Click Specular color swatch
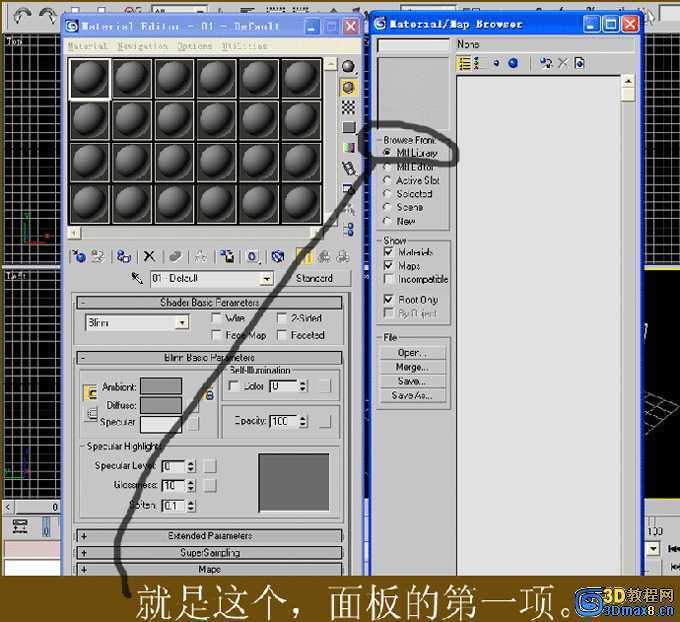This screenshot has height=622, width=680. [161, 424]
